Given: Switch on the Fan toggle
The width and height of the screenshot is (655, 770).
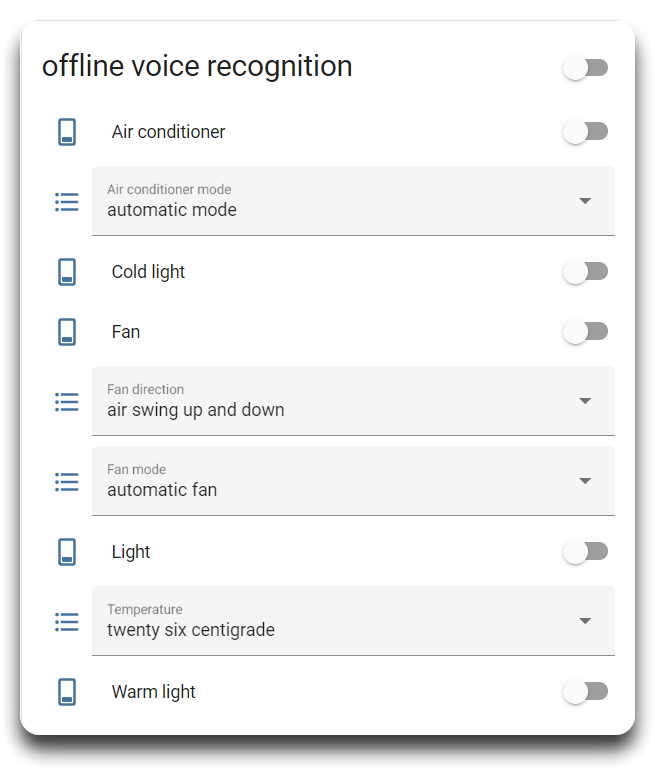Looking at the screenshot, I should (585, 331).
